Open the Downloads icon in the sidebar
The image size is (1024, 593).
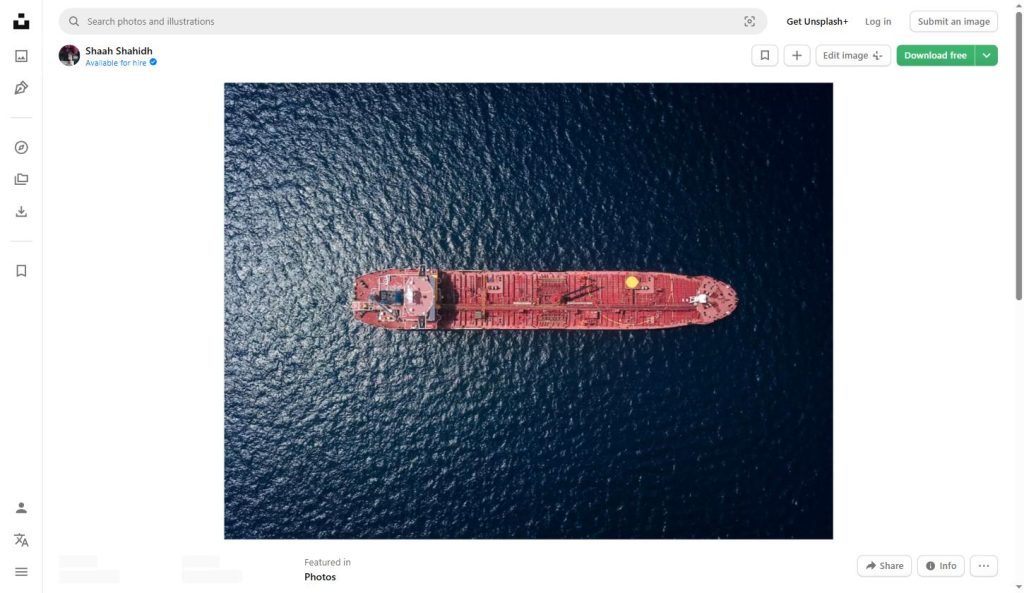[x=21, y=212]
